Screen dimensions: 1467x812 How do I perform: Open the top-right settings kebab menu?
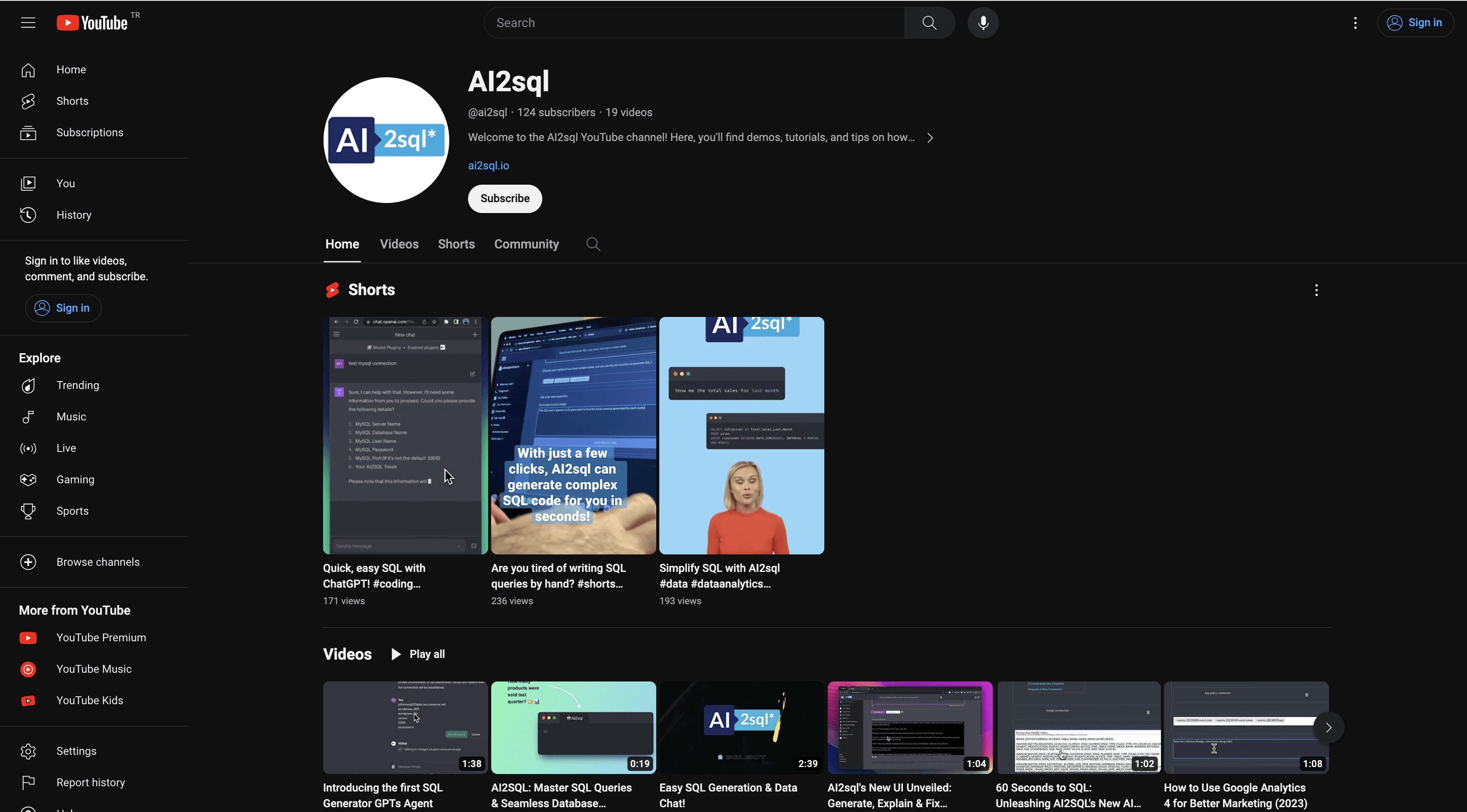click(1355, 23)
